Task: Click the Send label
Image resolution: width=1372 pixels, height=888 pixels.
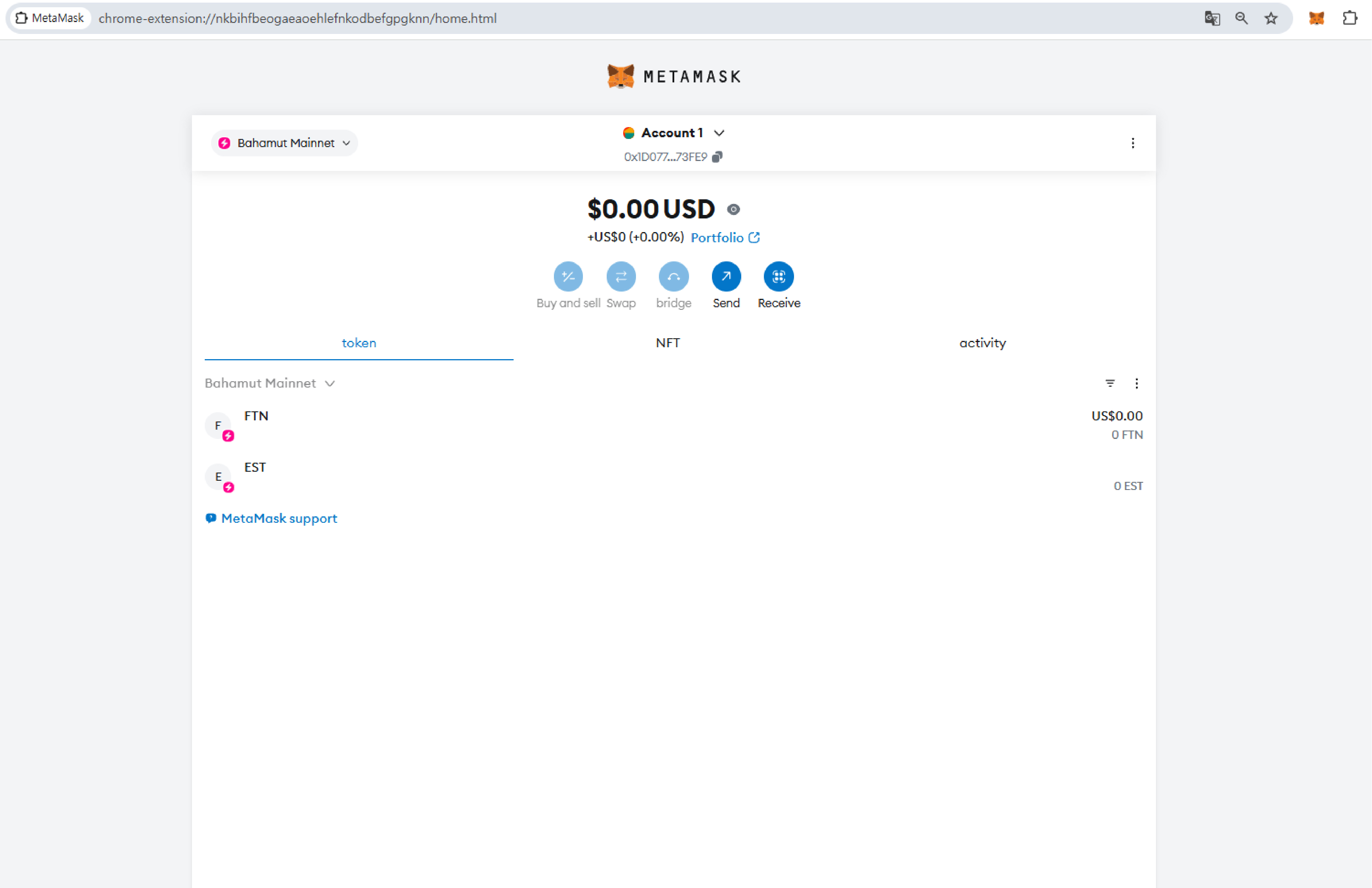Action: [x=726, y=303]
